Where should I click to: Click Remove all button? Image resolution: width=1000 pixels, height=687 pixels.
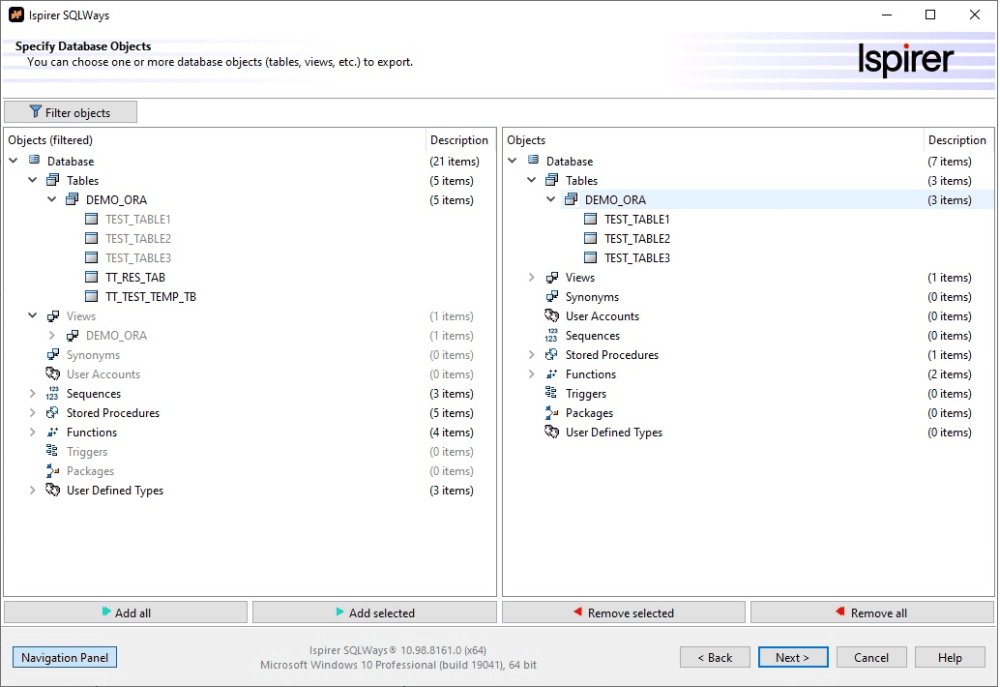872,613
